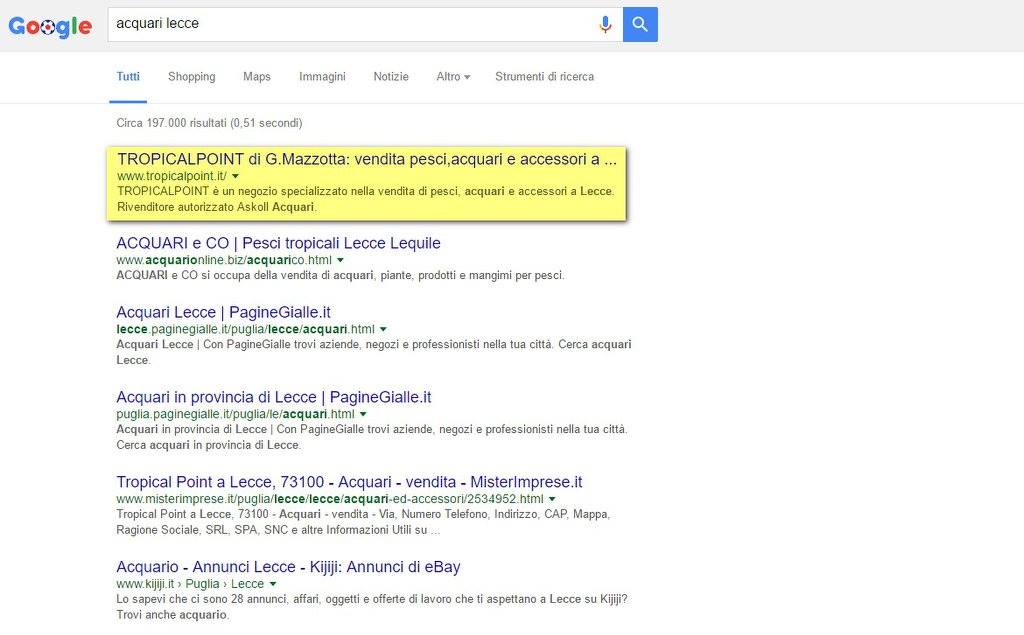The height and width of the screenshot is (635, 1024).
Task: Click the www.kijiji.it breadcrumb URL text
Action: [x=190, y=584]
